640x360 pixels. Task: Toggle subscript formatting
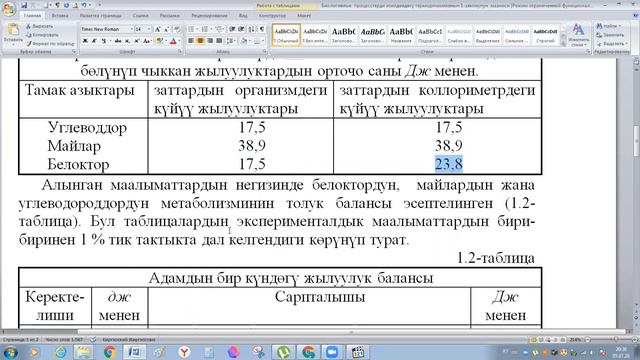(128, 41)
